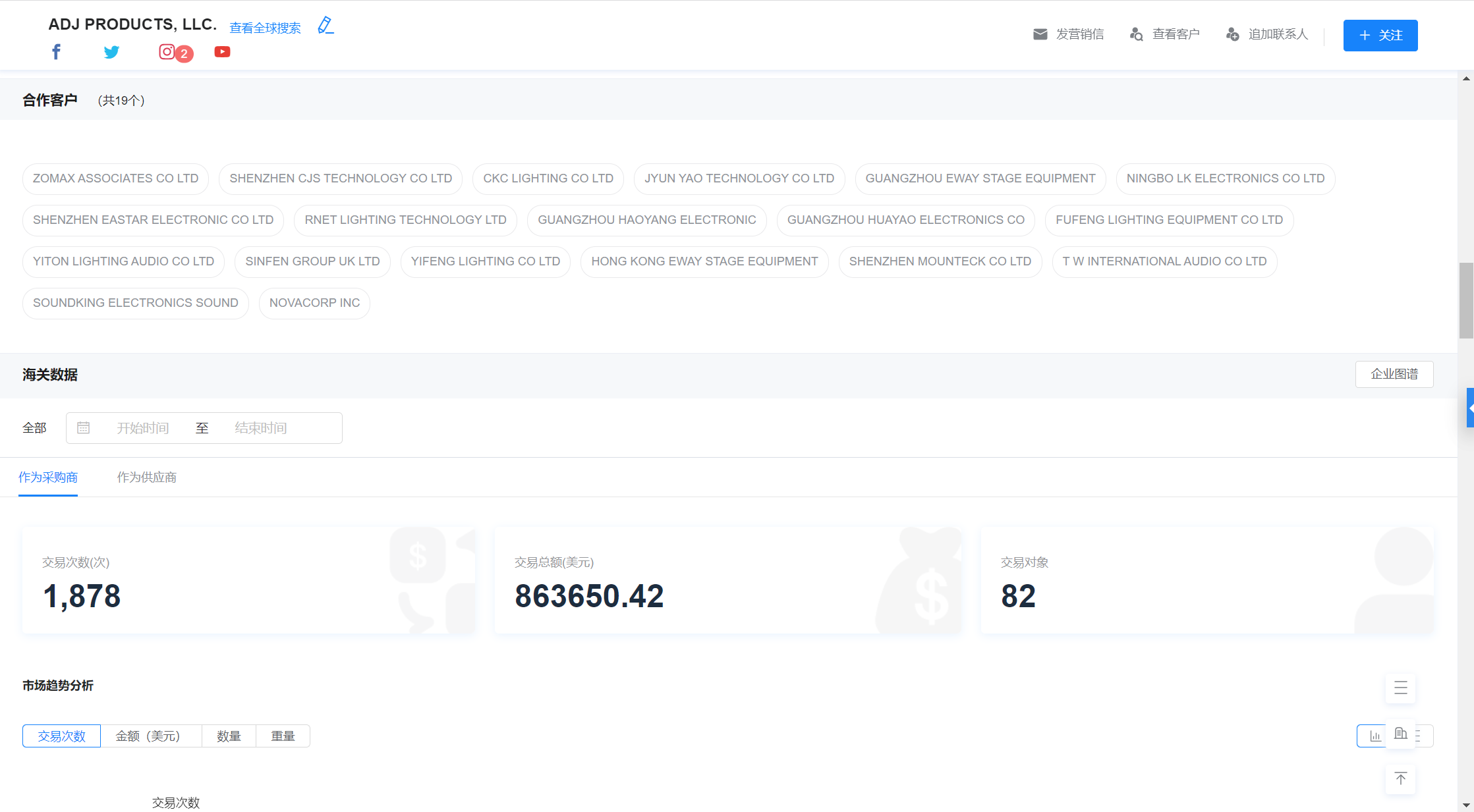Switch to list view toggle
The width and height of the screenshot is (1474, 812).
pyautogui.click(x=1424, y=736)
